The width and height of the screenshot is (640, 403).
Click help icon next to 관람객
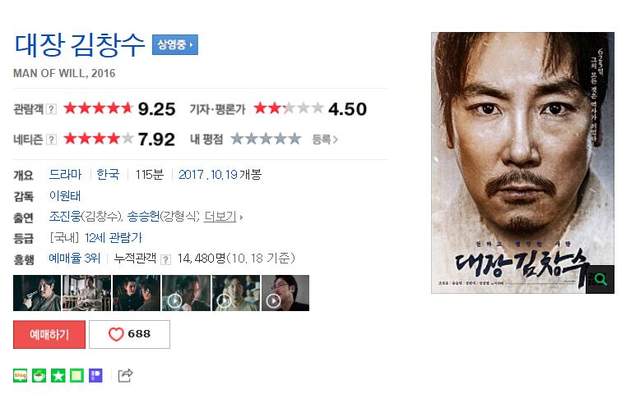[x=51, y=109]
